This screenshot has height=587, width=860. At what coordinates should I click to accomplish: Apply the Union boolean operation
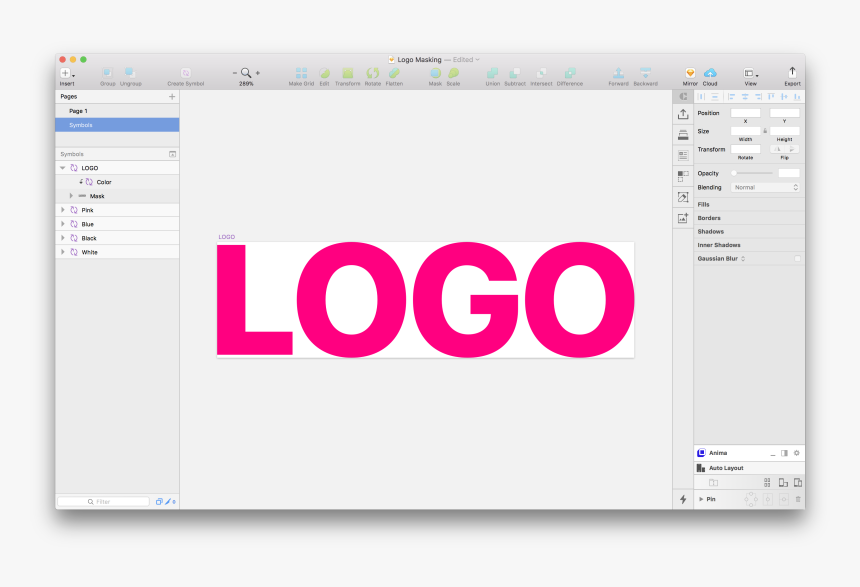pos(492,75)
